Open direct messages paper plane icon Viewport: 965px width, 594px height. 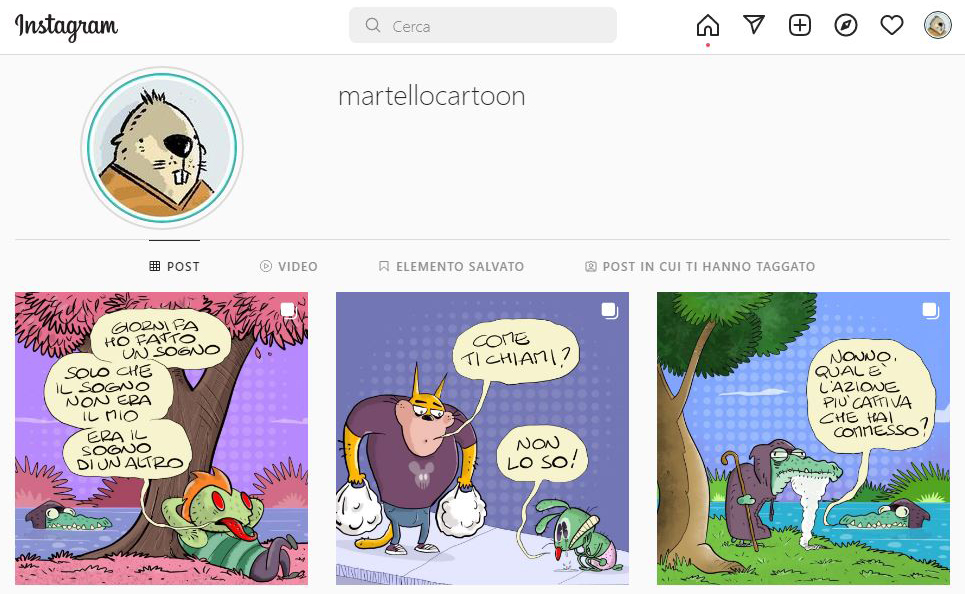[x=754, y=25]
